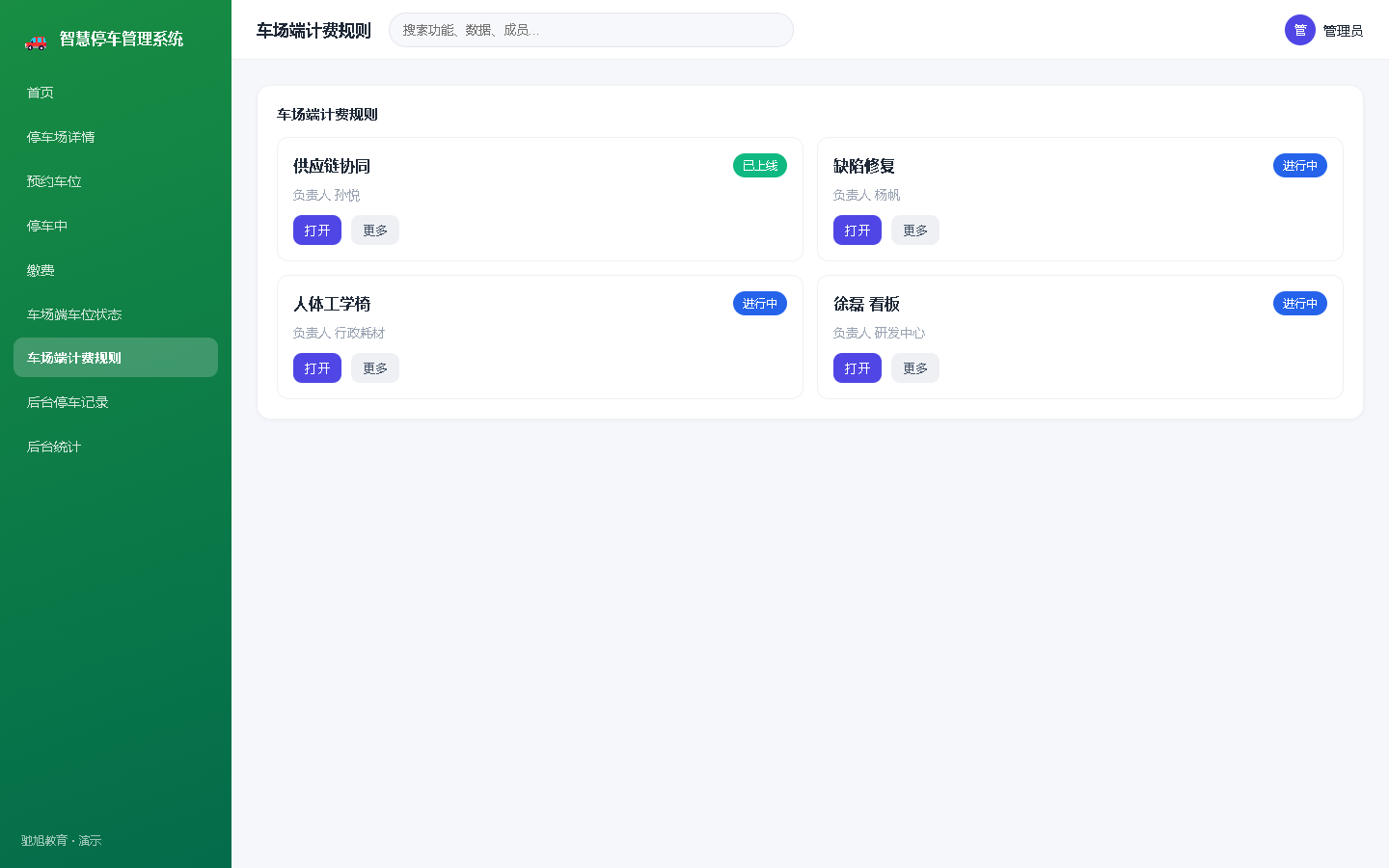Open 车场端车位状态 in the sidebar

coord(116,314)
